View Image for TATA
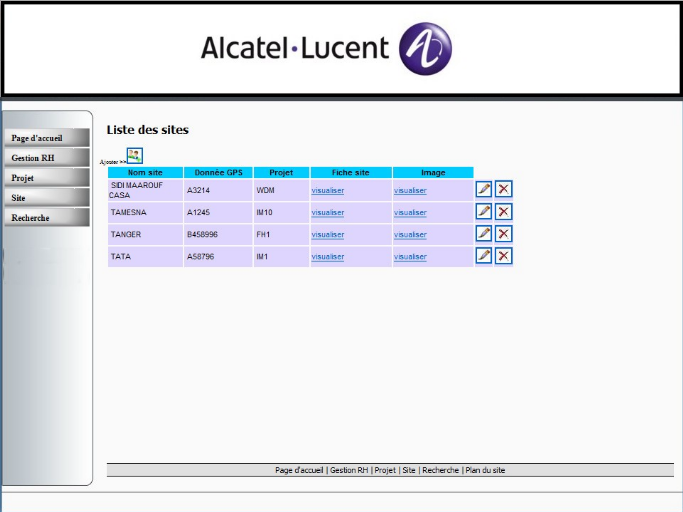Viewport: 683px width, 512px height. (x=410, y=257)
